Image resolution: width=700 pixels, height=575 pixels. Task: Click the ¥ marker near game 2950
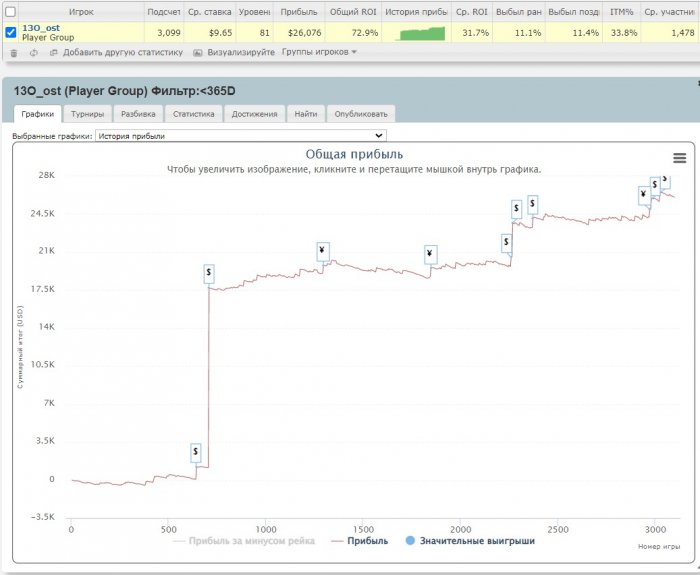(644, 195)
